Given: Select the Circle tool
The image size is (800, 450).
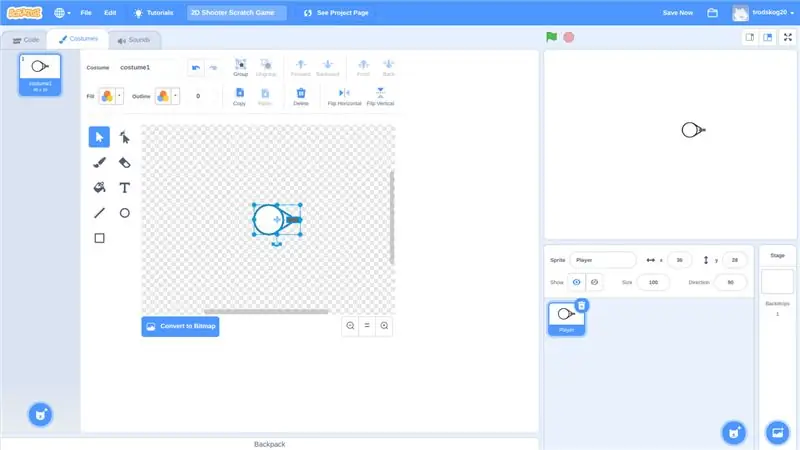Looking at the screenshot, I should pyautogui.click(x=124, y=213).
